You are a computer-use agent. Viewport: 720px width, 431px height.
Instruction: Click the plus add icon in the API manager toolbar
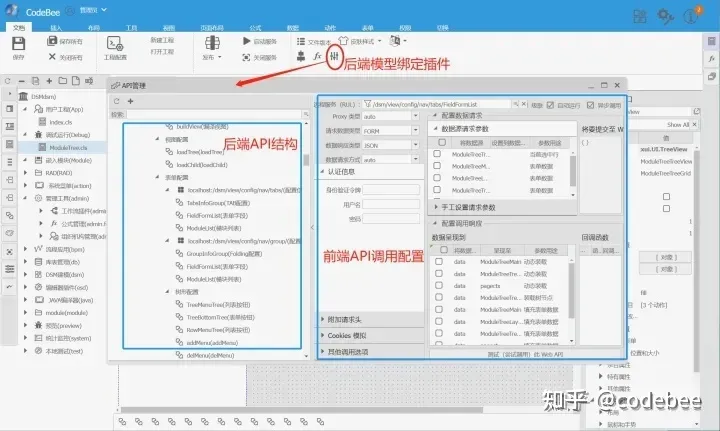(x=130, y=101)
